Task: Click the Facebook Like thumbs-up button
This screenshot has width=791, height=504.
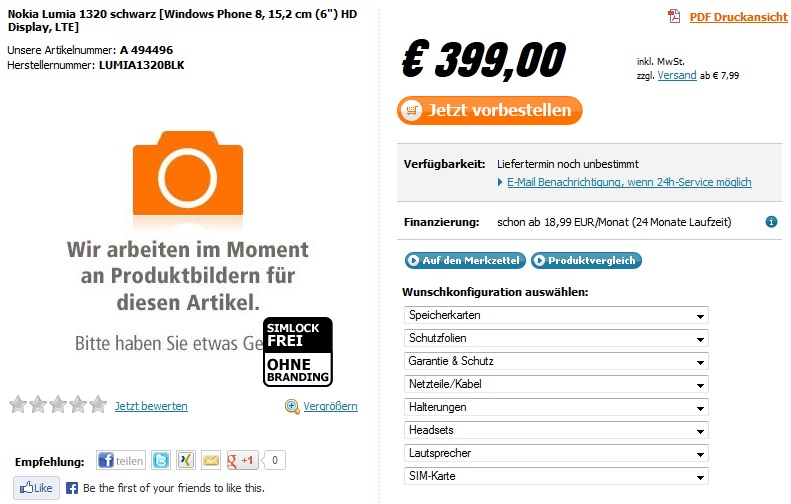Action: pyautogui.click(x=36, y=488)
